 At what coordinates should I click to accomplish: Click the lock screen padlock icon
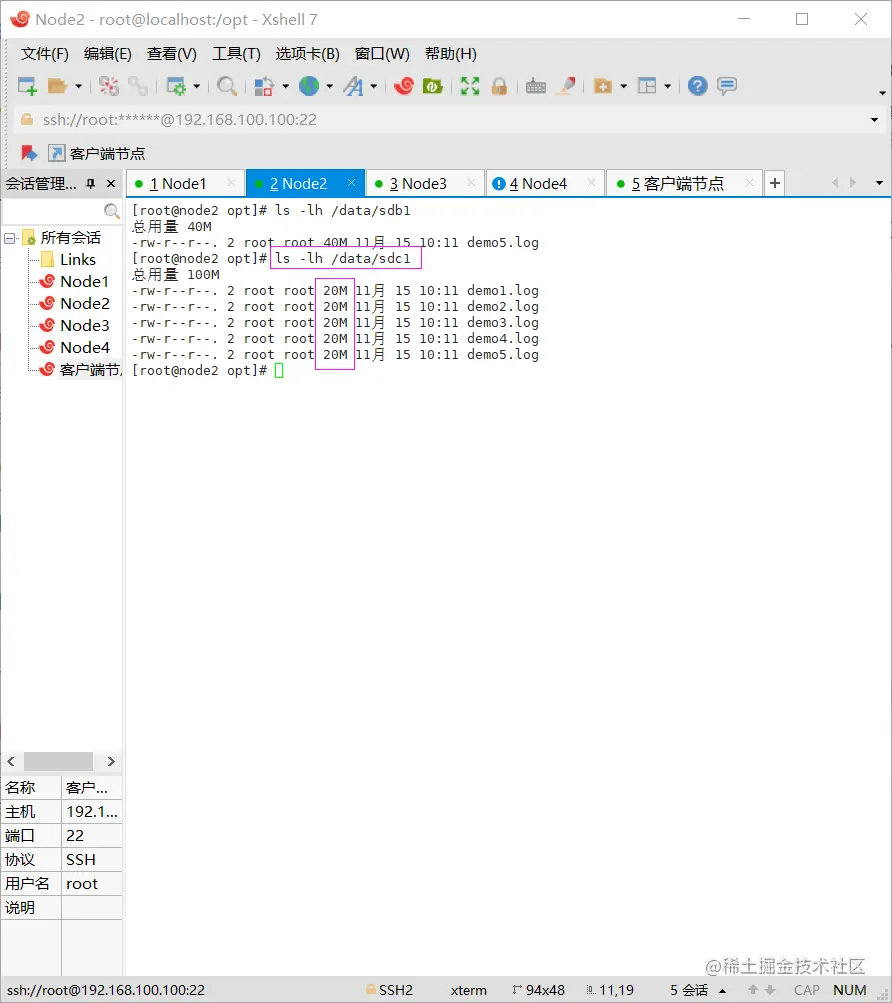tap(499, 85)
